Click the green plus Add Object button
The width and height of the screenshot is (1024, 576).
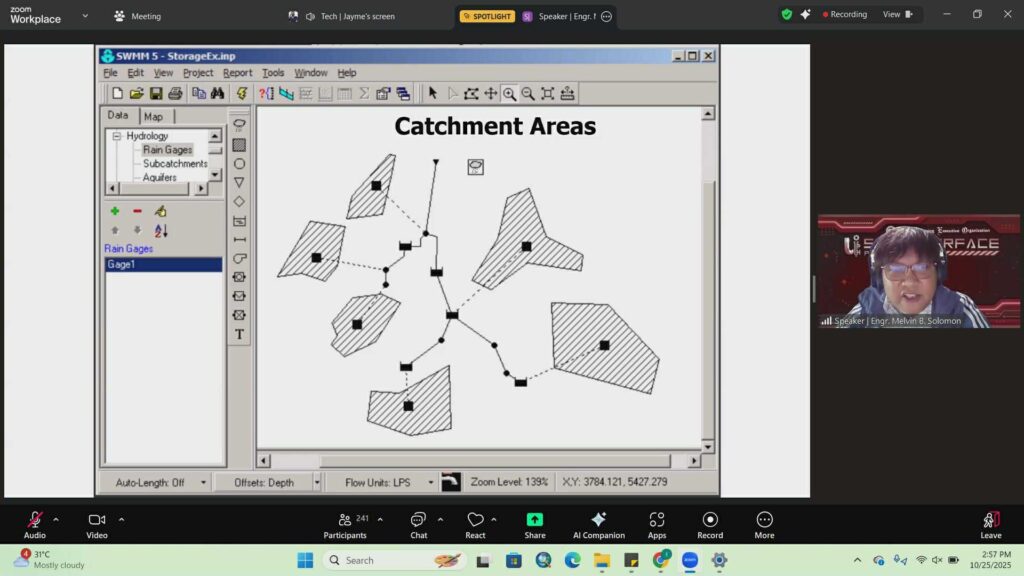(115, 211)
